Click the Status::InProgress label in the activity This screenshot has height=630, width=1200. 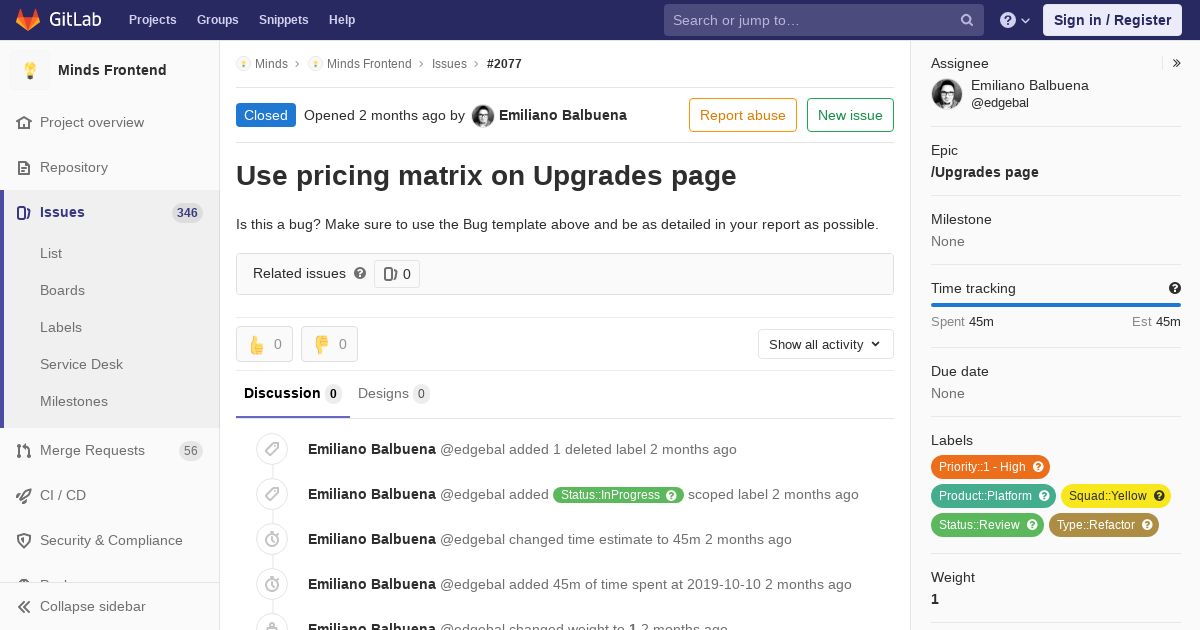click(618, 495)
